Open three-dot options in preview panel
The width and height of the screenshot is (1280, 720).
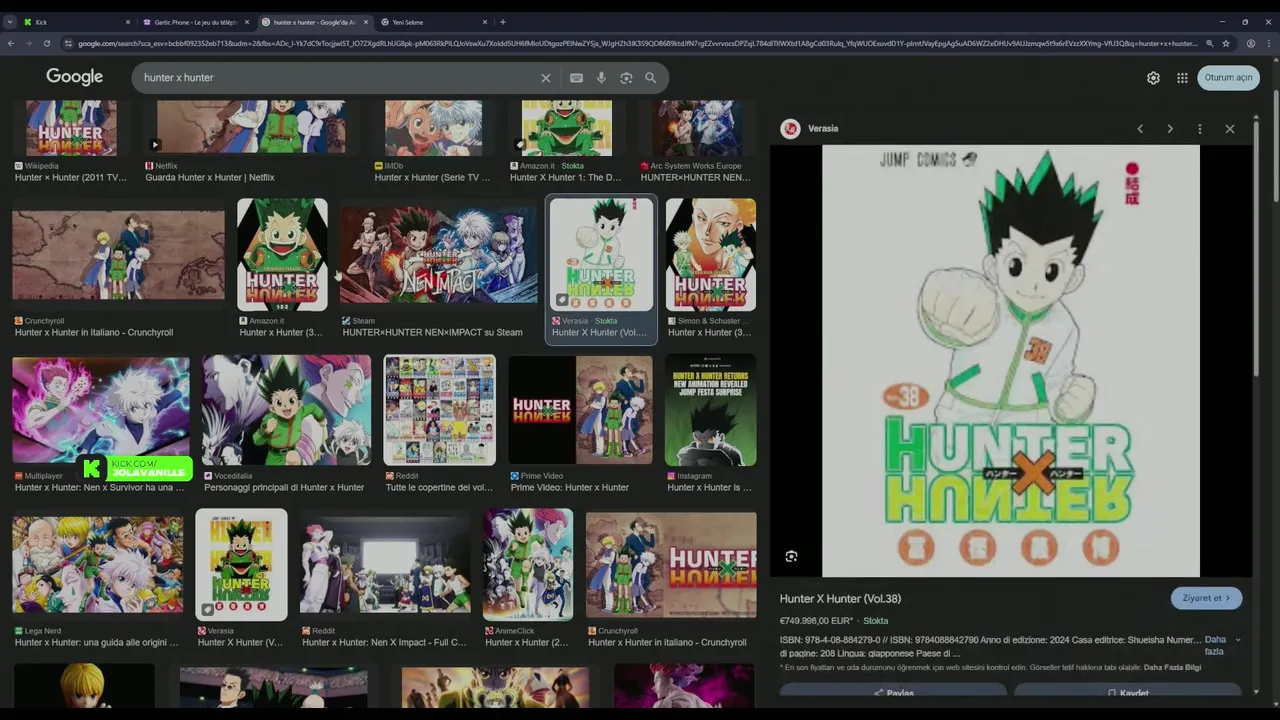click(x=1200, y=128)
